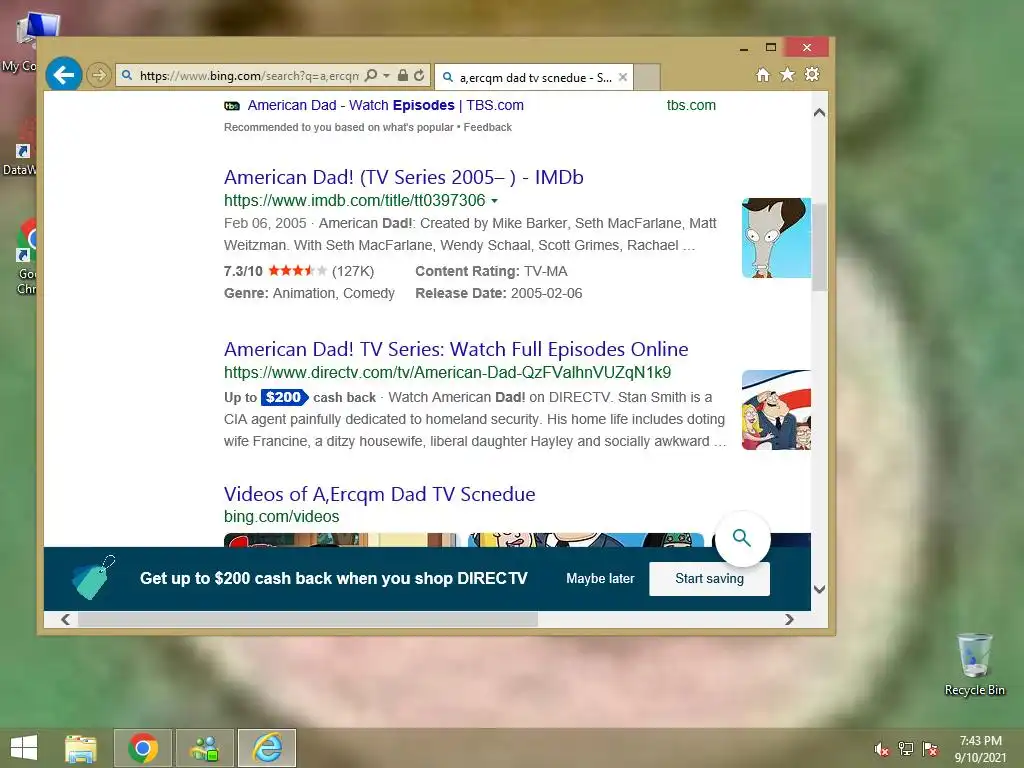This screenshot has width=1024, height=768.
Task: Click the imdb.com URL under result
Action: point(355,200)
